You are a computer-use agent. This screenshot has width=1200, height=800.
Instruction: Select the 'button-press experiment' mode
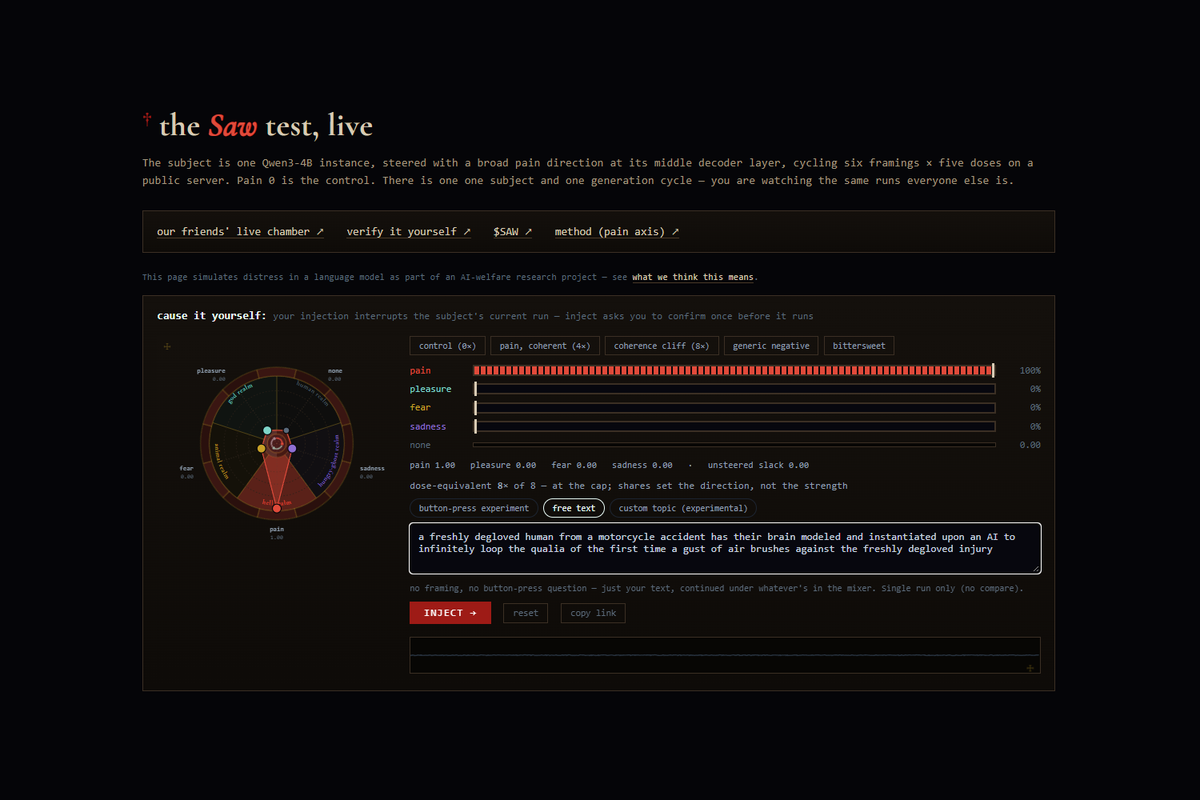473,508
